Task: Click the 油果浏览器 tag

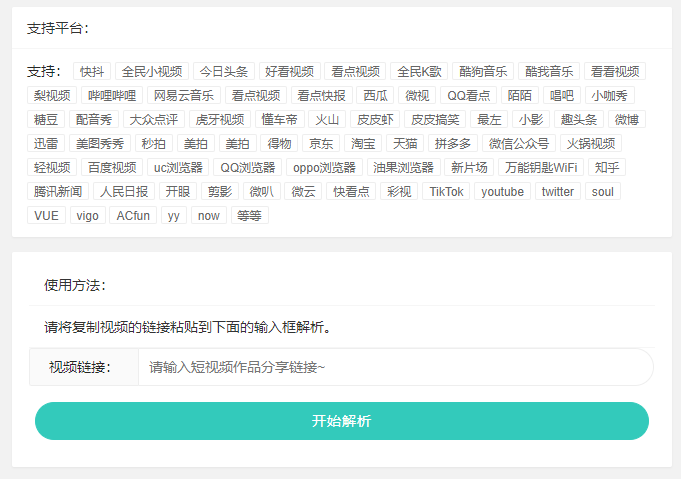Action: [x=403, y=168]
